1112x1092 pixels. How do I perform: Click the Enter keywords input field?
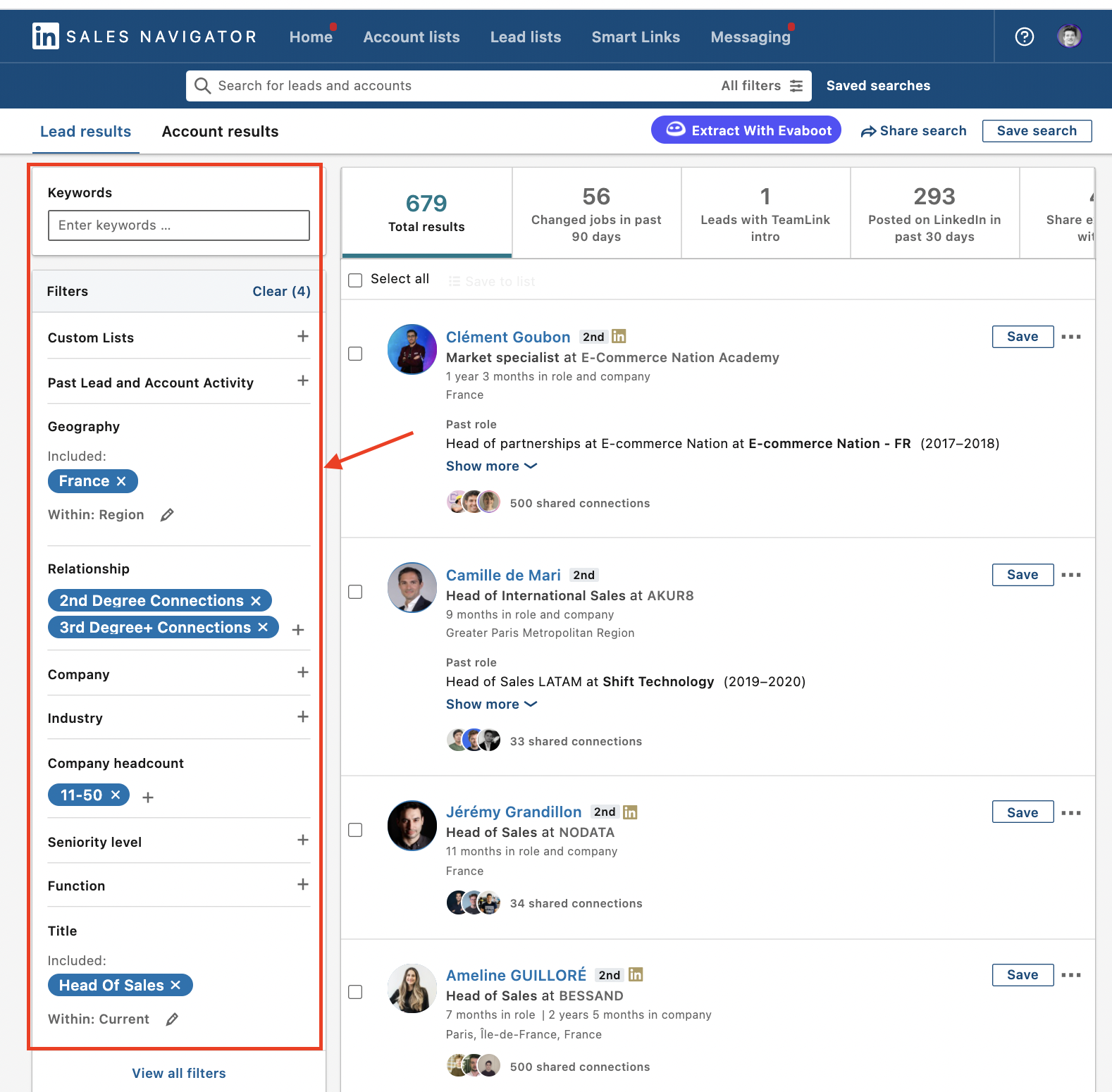[179, 225]
